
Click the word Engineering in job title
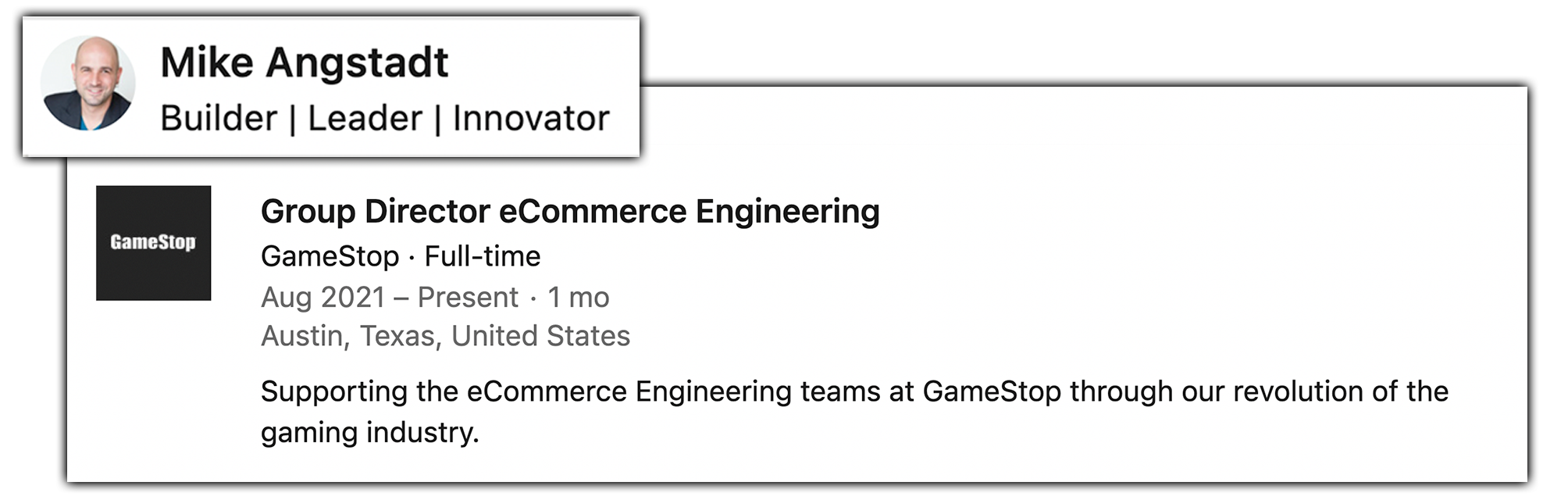pyautogui.click(x=788, y=212)
